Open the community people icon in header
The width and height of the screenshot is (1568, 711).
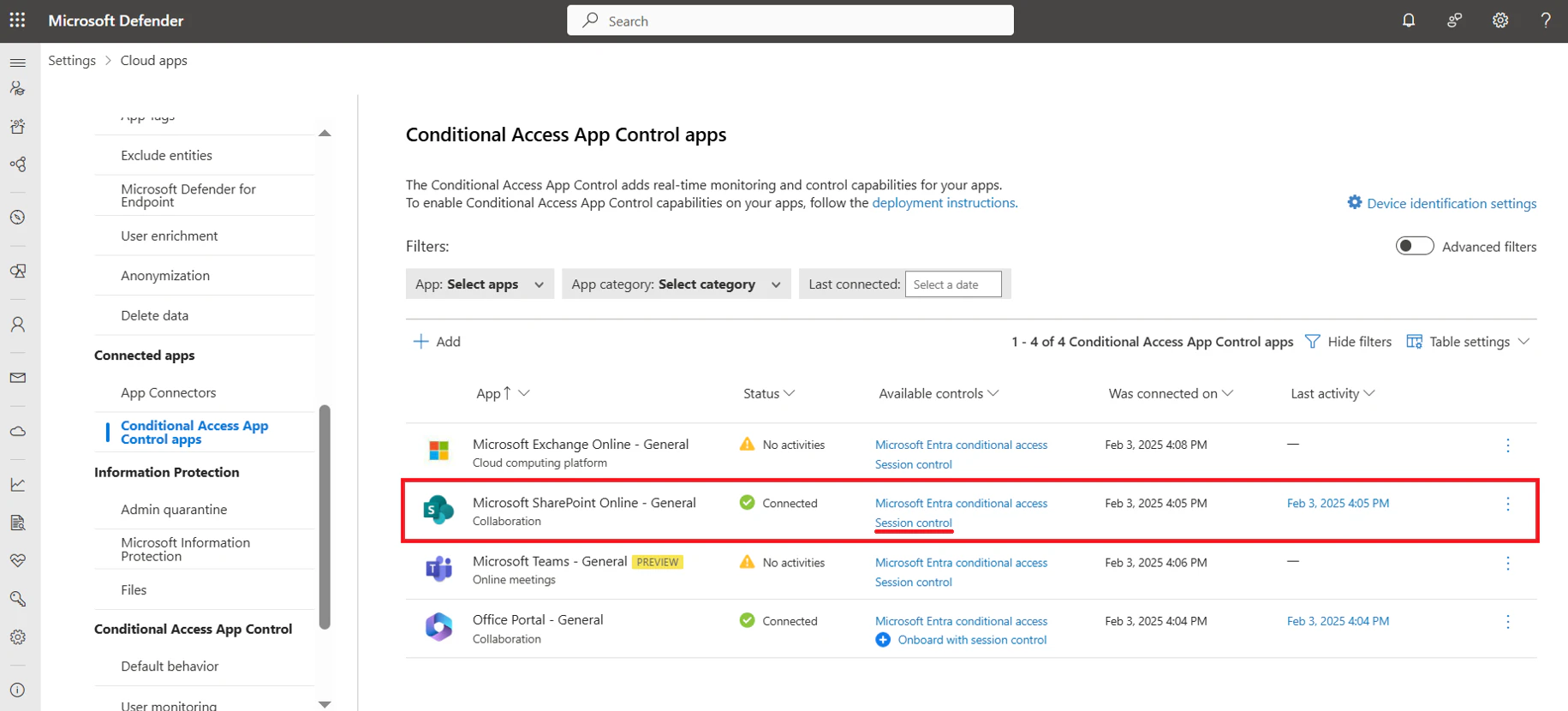click(1454, 21)
